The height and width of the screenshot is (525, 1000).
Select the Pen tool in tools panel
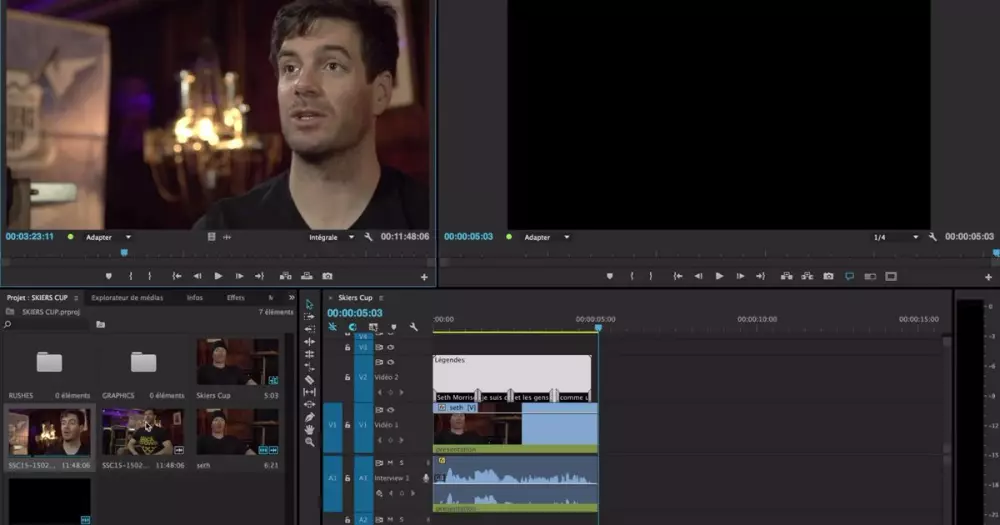point(310,417)
